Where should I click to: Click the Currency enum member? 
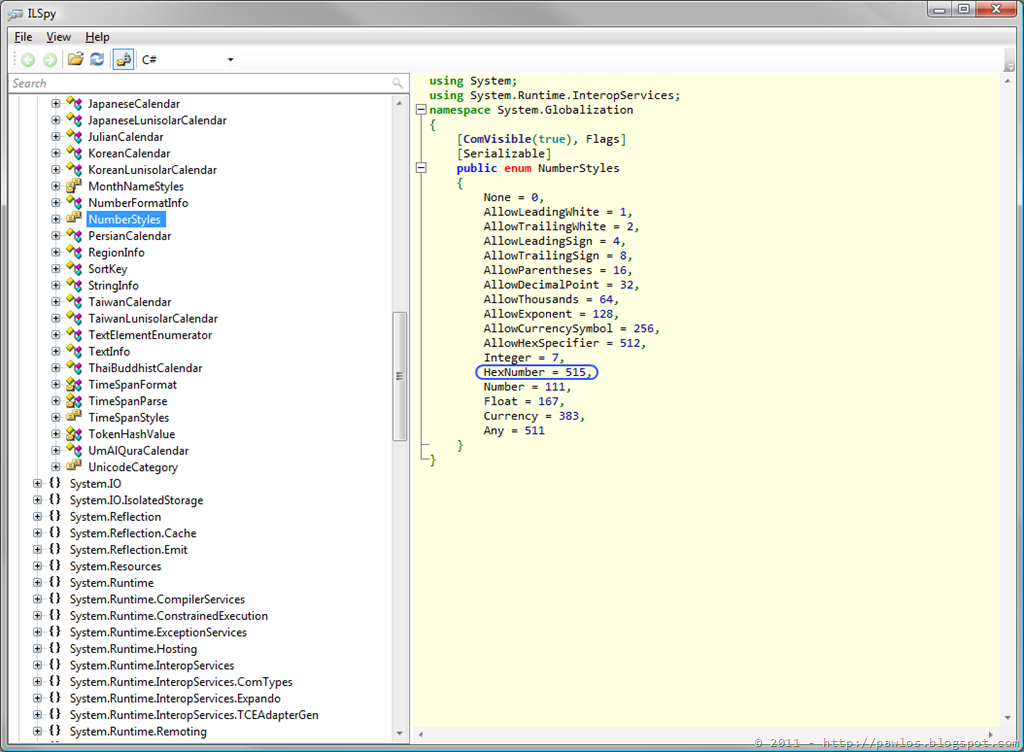point(511,416)
